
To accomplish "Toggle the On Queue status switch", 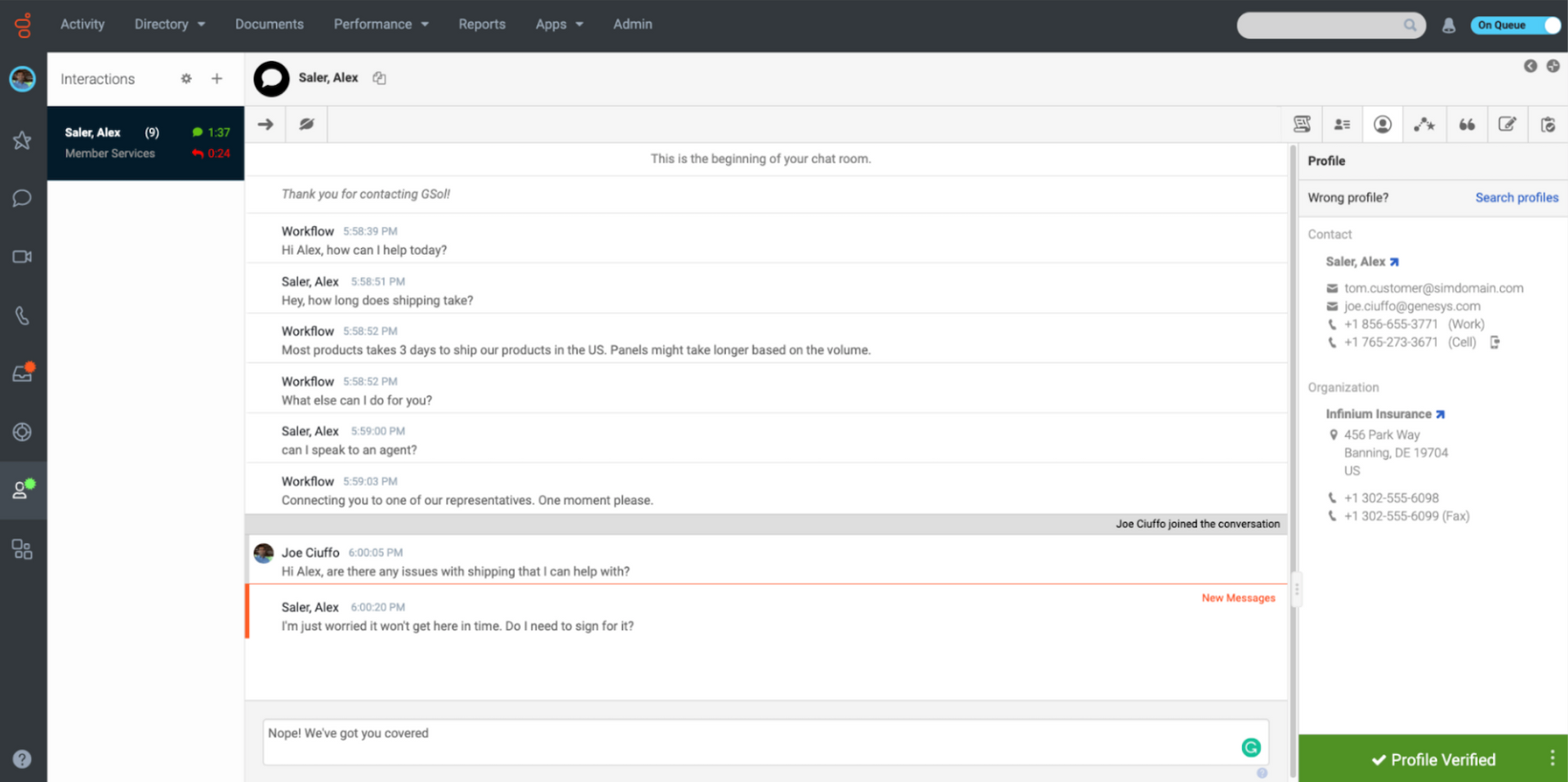I will [1515, 25].
